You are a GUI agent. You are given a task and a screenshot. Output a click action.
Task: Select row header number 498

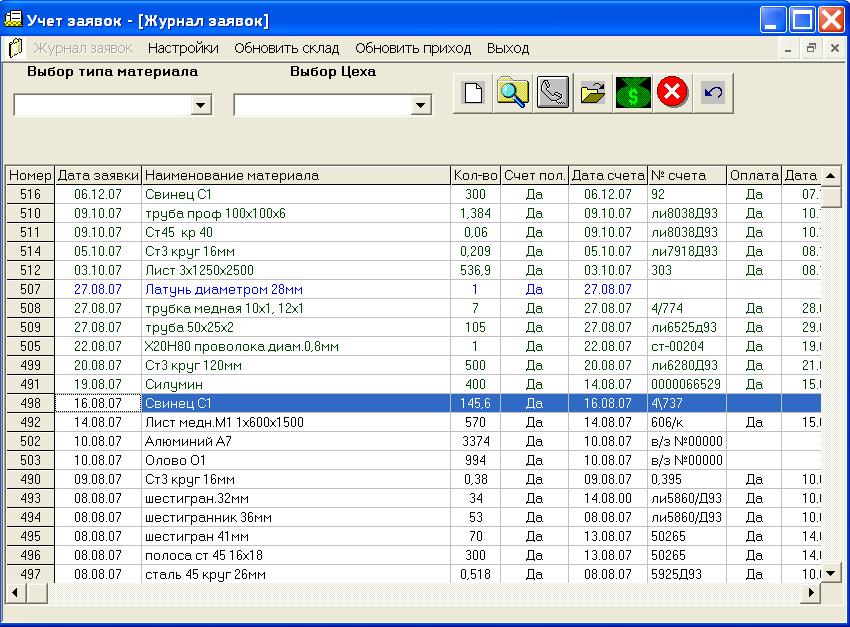tap(30, 403)
